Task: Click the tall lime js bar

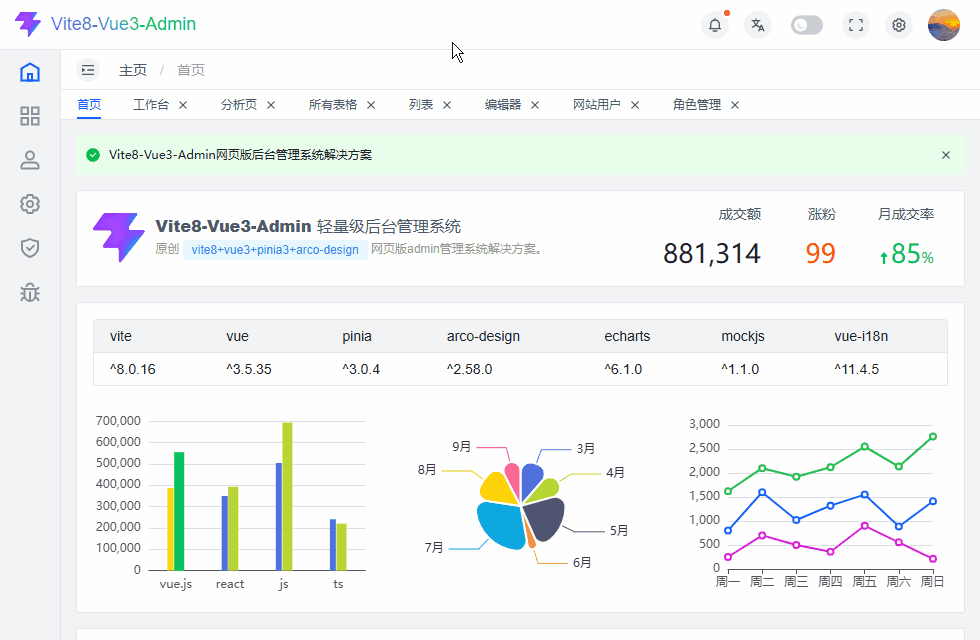Action: point(288,497)
